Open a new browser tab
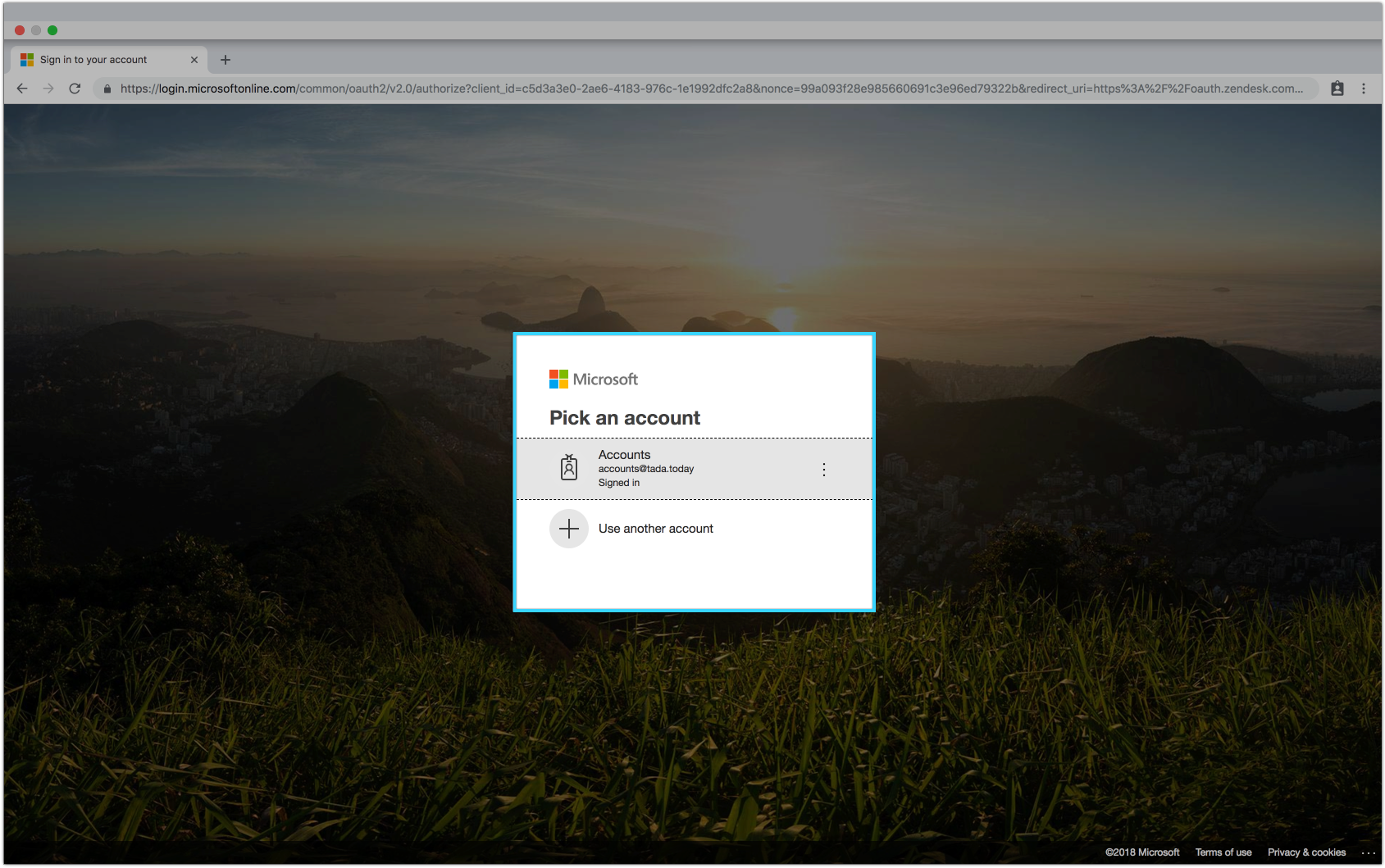The height and width of the screenshot is (868, 1385). 226,59
